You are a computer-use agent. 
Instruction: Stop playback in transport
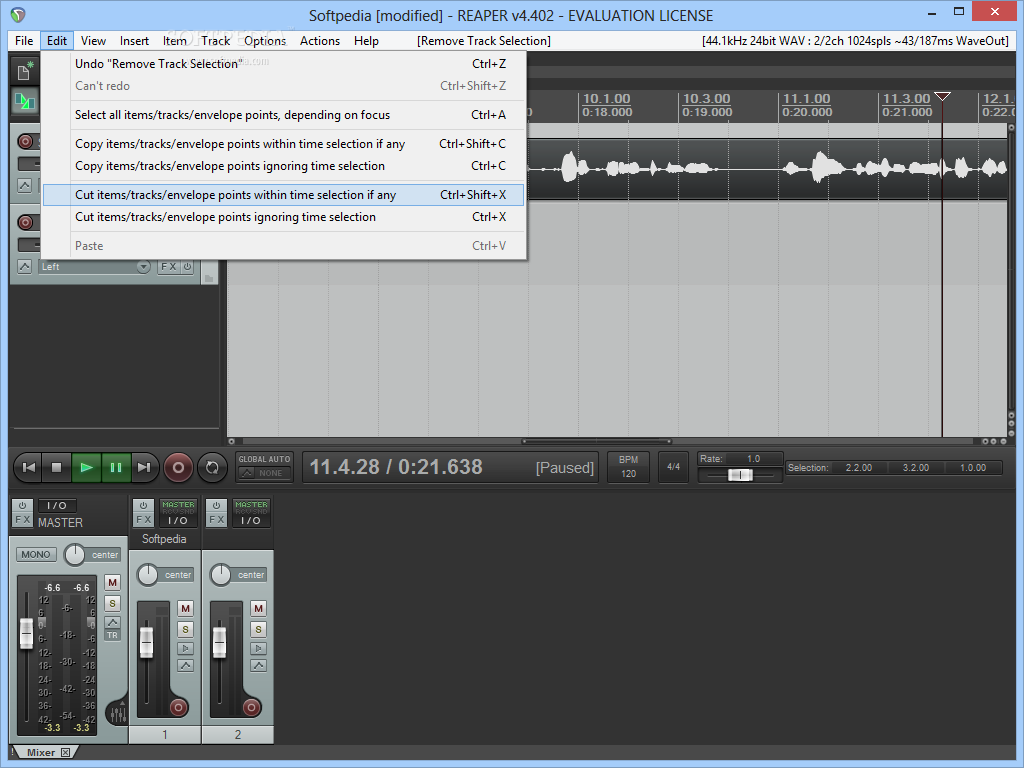(57, 468)
